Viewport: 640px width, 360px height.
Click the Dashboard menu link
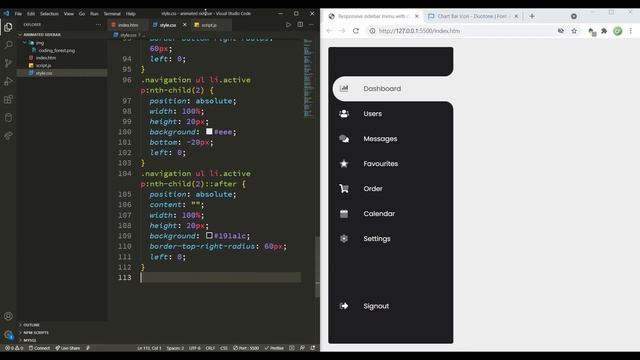pyautogui.click(x=382, y=89)
